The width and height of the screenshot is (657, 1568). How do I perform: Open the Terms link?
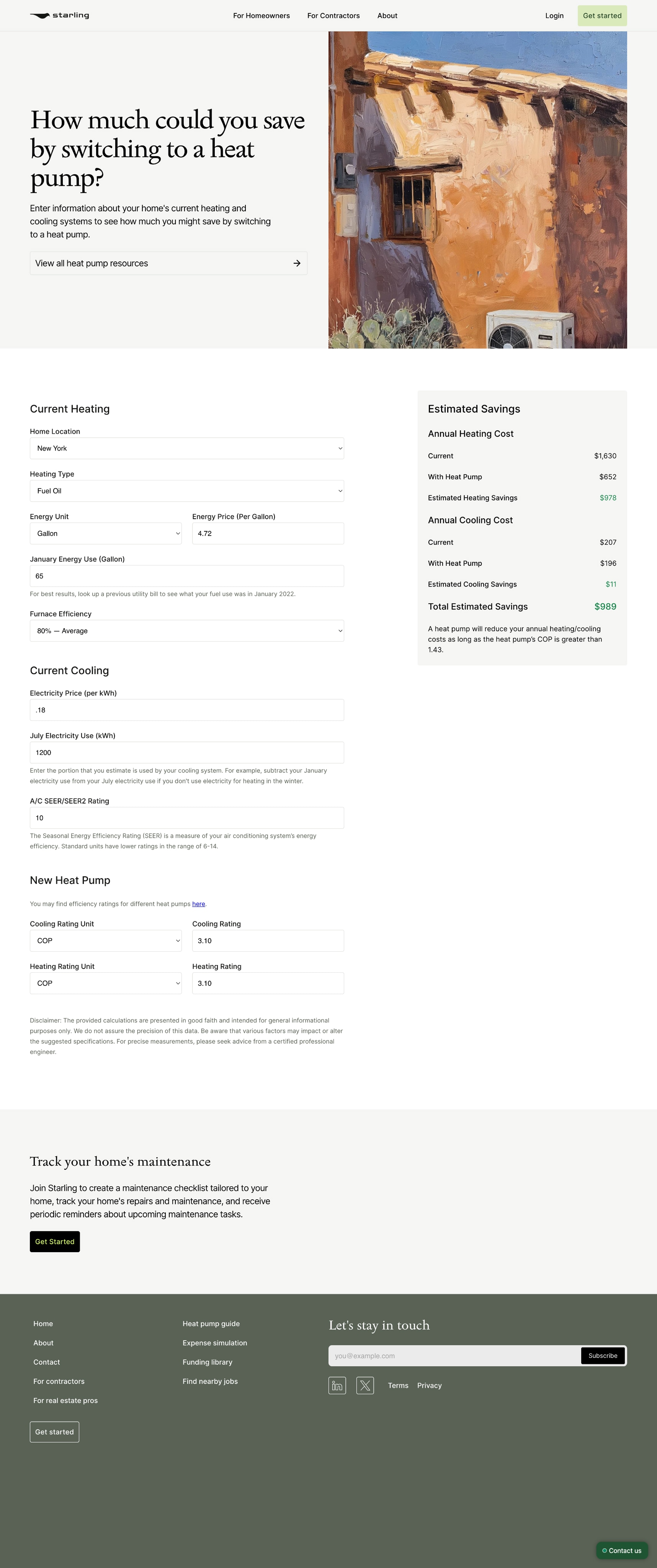[398, 1385]
